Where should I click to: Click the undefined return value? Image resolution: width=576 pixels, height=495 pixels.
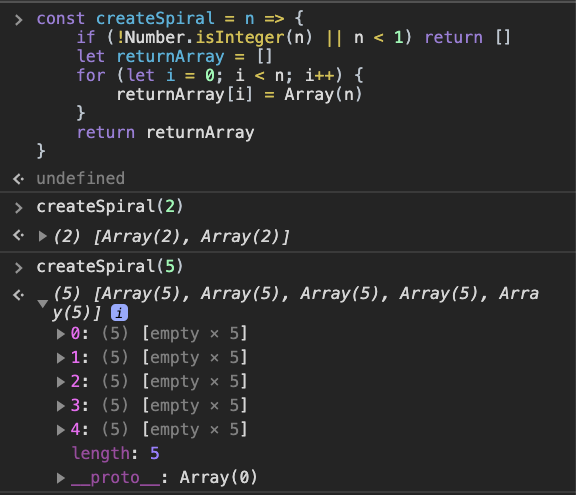click(80, 178)
